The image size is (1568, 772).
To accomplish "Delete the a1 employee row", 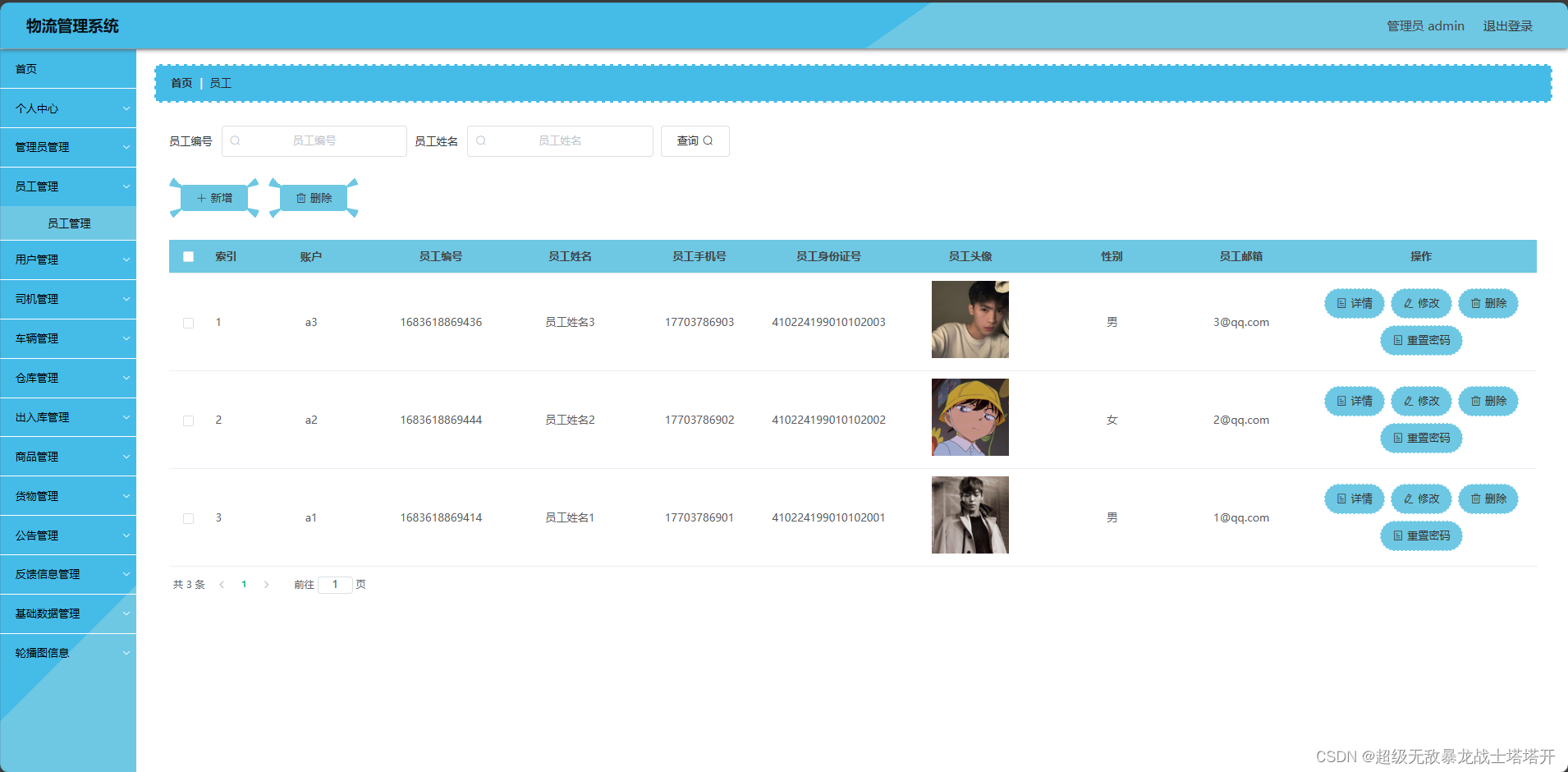I will 1488,499.
